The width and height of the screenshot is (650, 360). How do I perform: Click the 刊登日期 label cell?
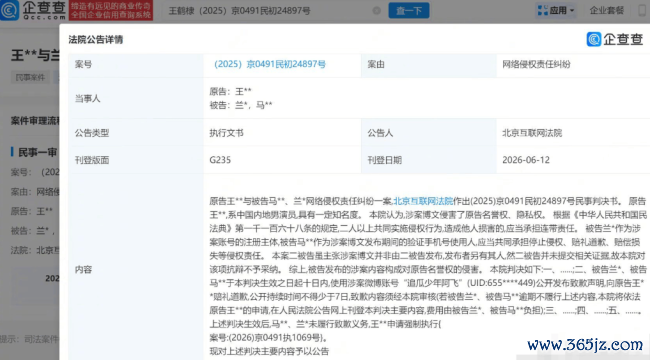tap(429, 160)
